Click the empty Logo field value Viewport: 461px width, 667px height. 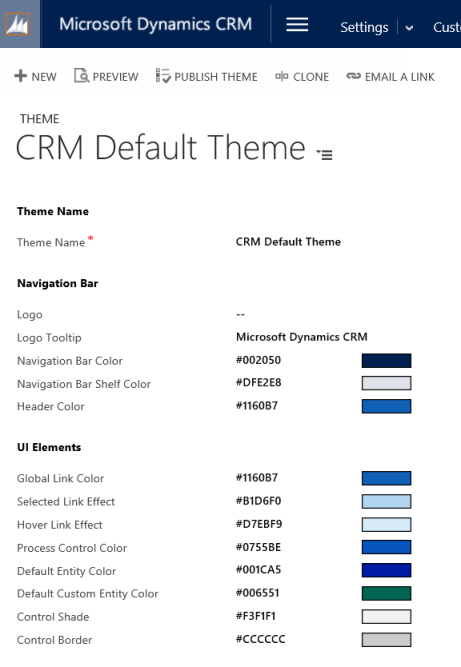tap(240, 314)
